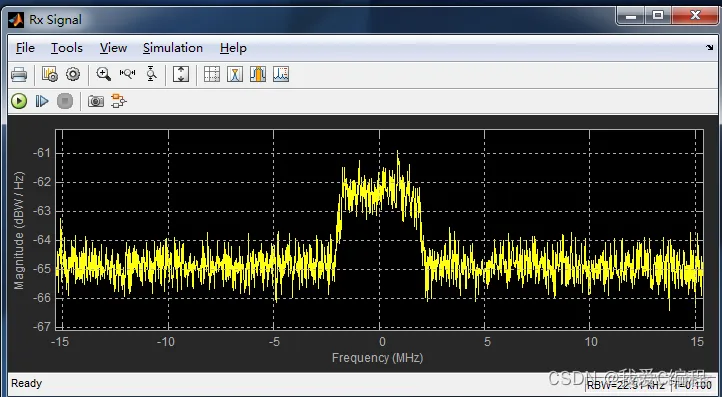Stop the simulation using the grey stop button
722x397 pixels.
click(x=65, y=101)
